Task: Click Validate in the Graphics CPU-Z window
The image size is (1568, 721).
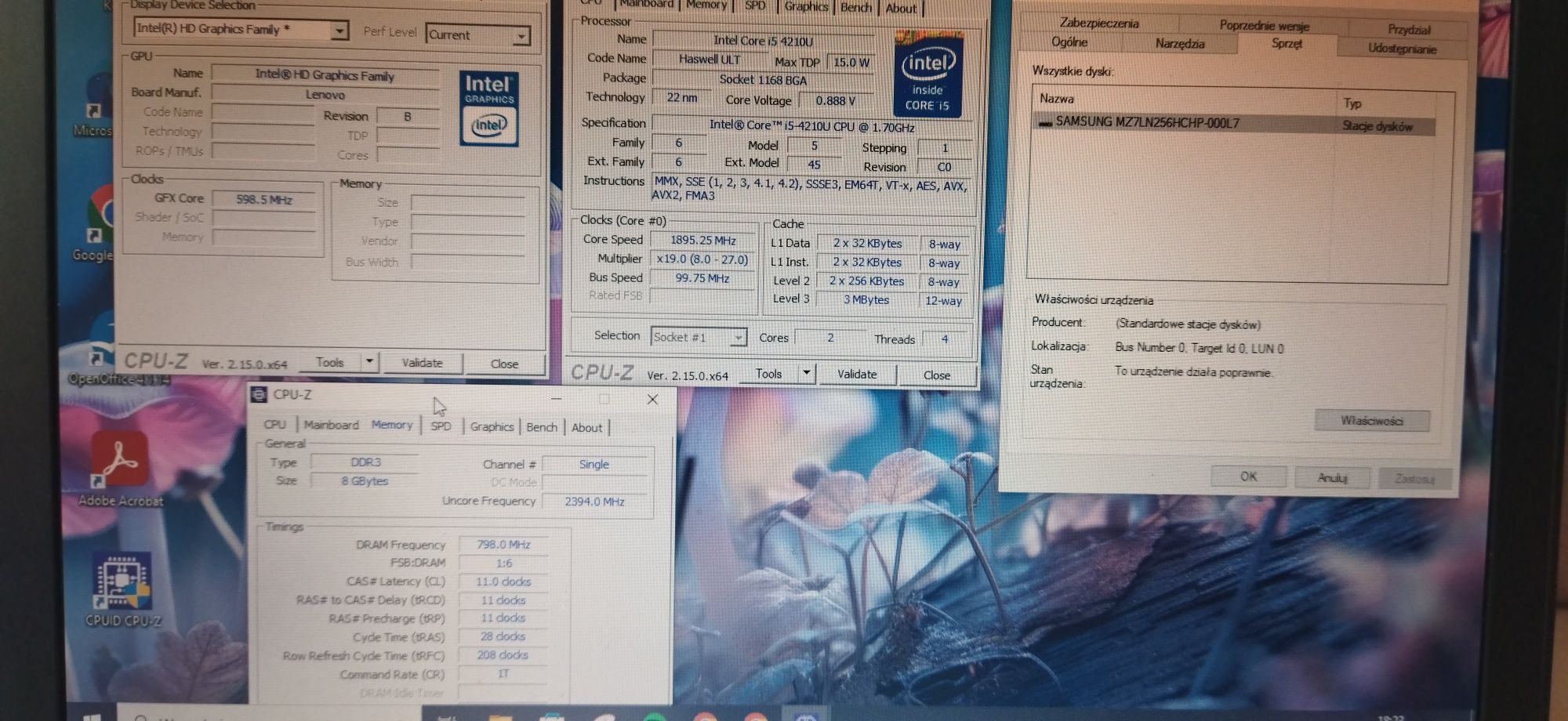Action: pos(423,363)
